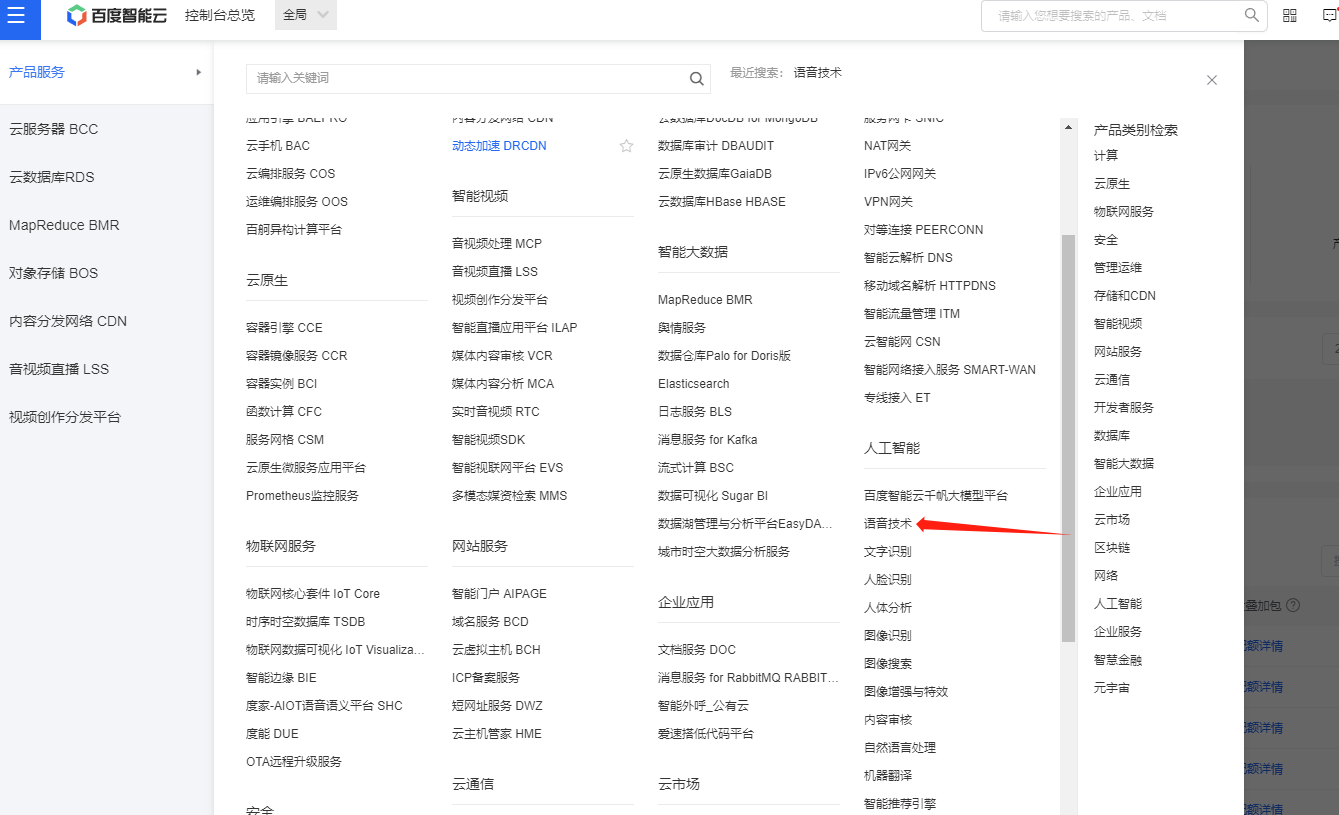Jump to 智慧金融 category
The image size is (1339, 815).
[1118, 660]
